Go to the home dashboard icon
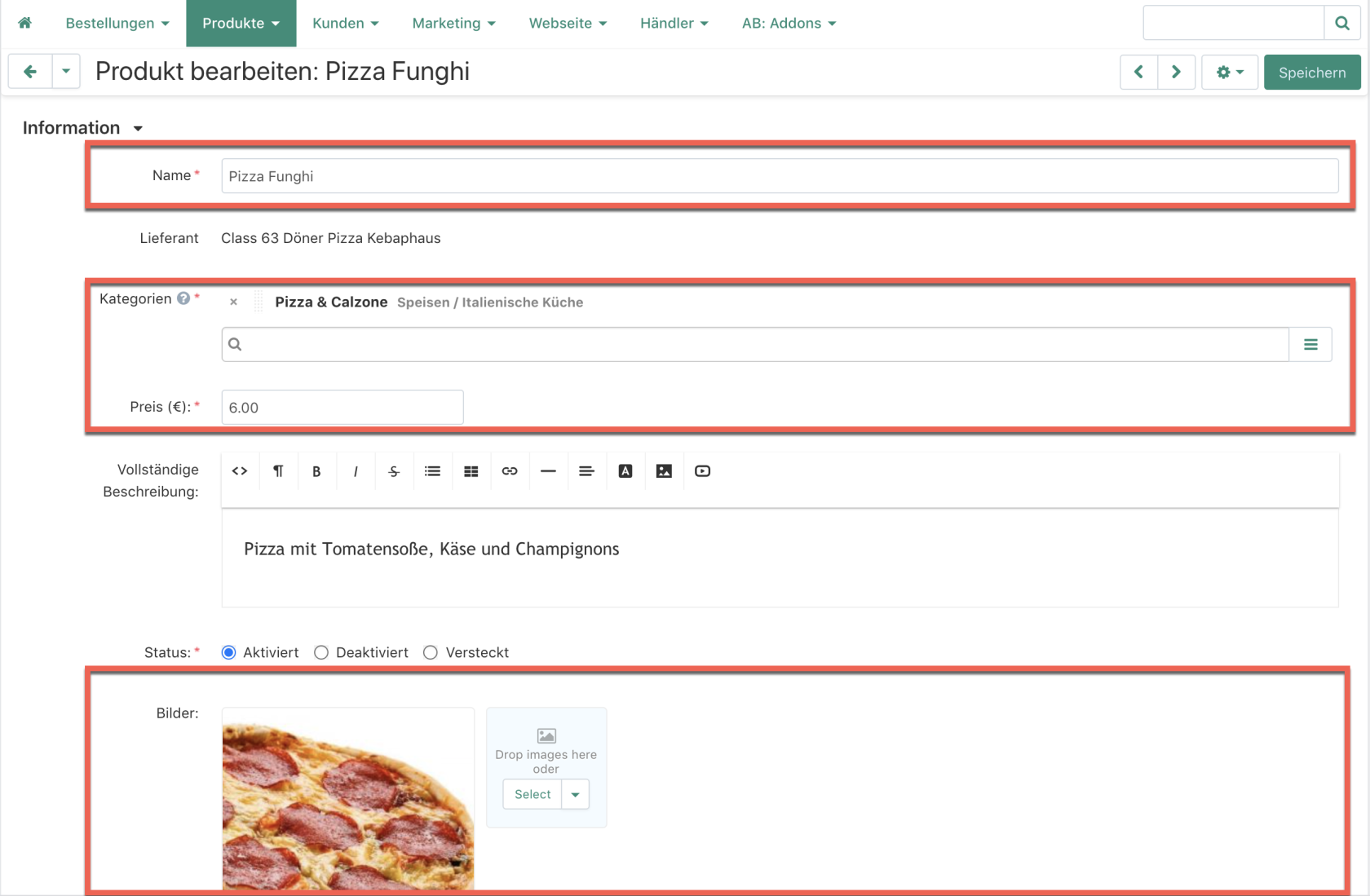The image size is (1370, 896). point(25,23)
